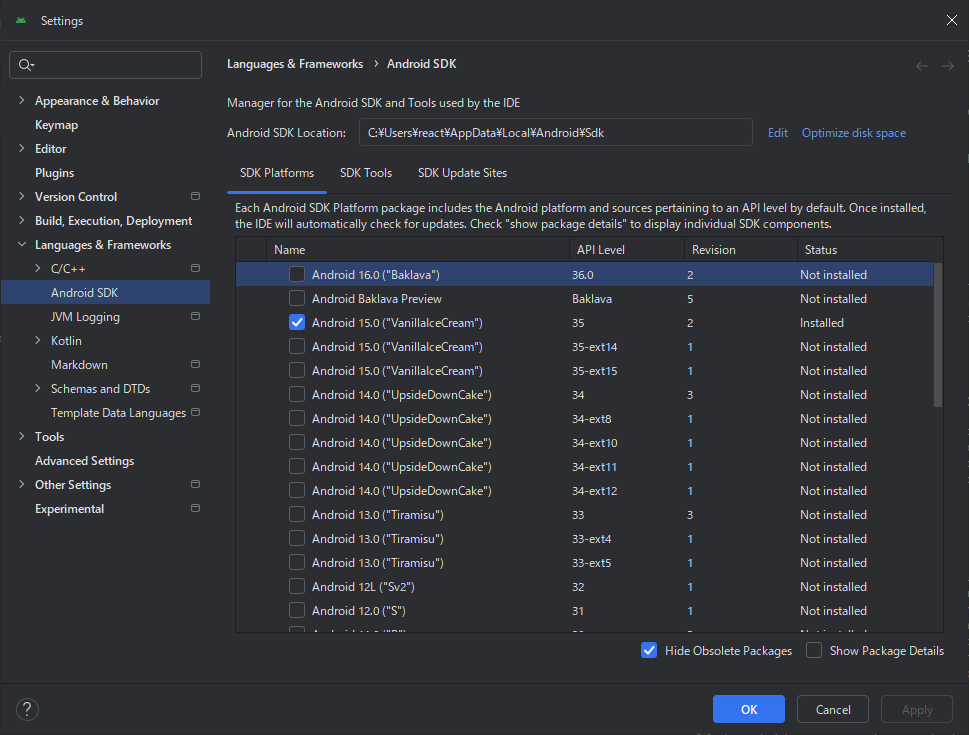Image resolution: width=969 pixels, height=735 pixels.
Task: Click Optimize disk space link
Action: (x=853, y=133)
